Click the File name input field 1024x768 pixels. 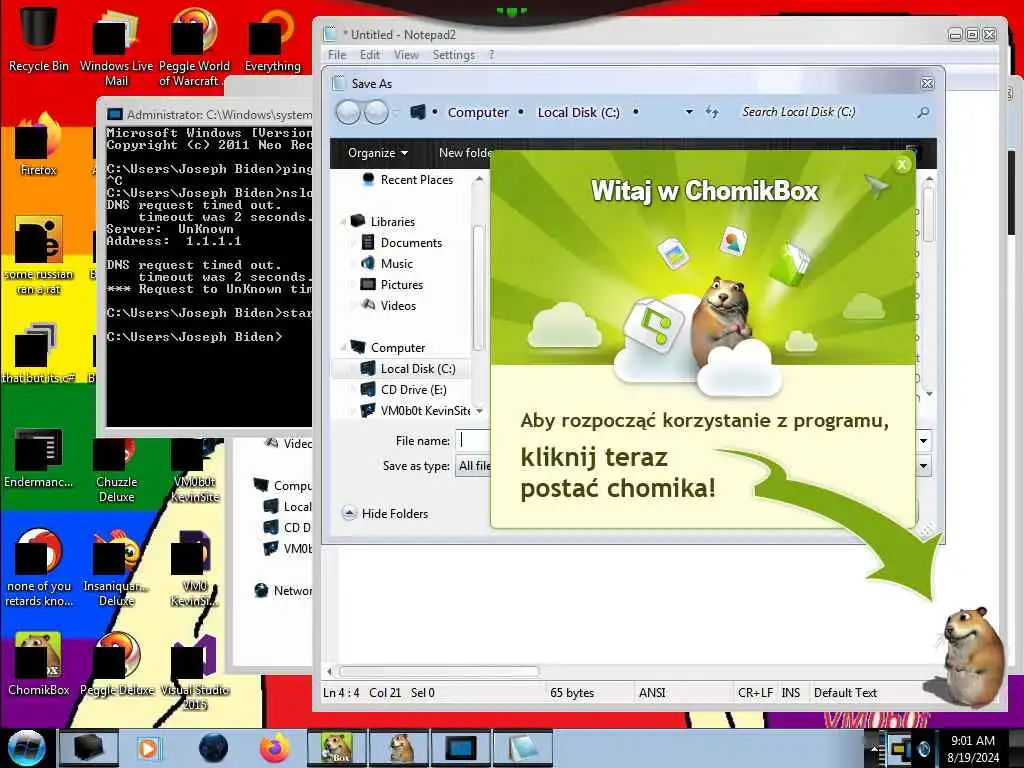point(473,441)
